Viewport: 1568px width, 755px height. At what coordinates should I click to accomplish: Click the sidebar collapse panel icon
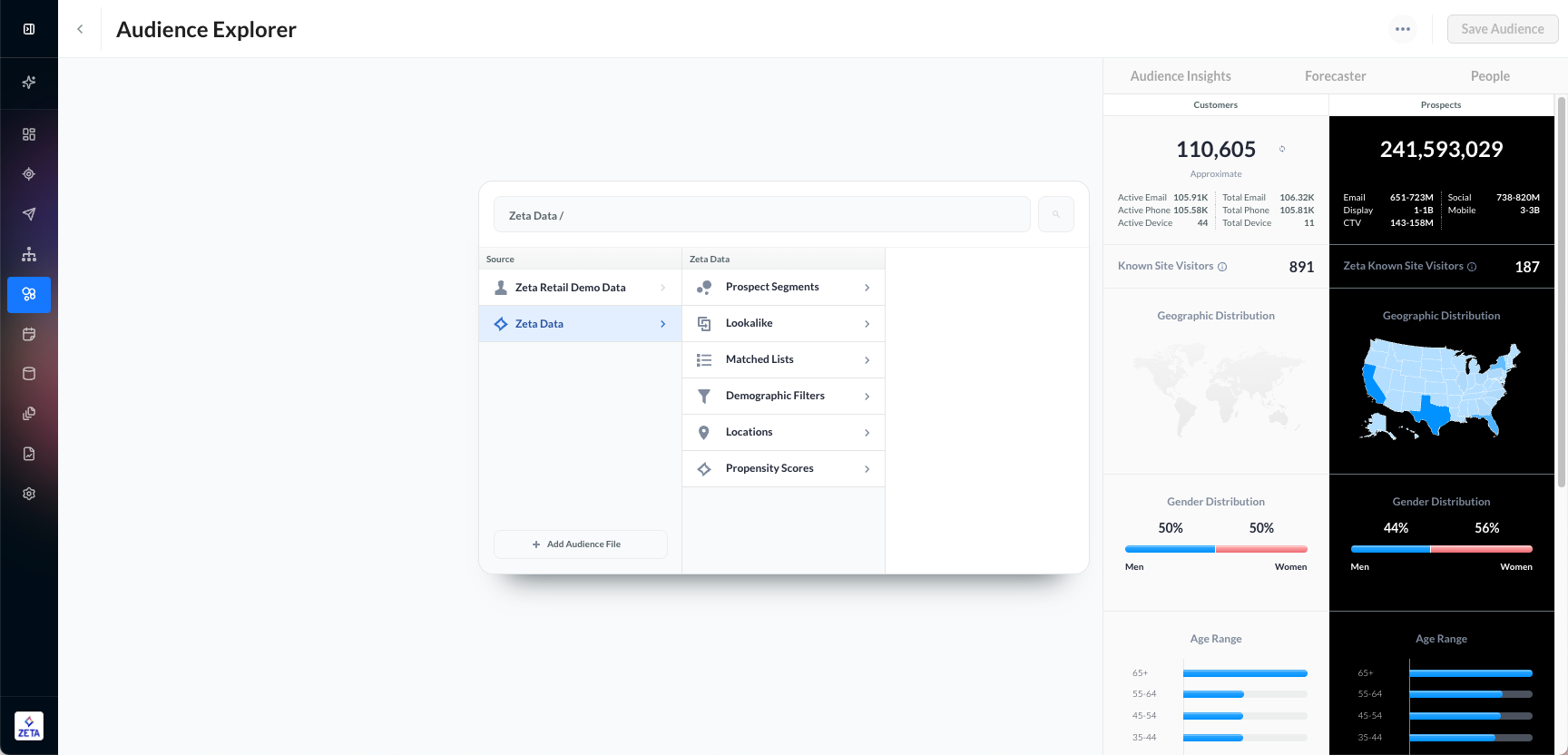[29, 29]
